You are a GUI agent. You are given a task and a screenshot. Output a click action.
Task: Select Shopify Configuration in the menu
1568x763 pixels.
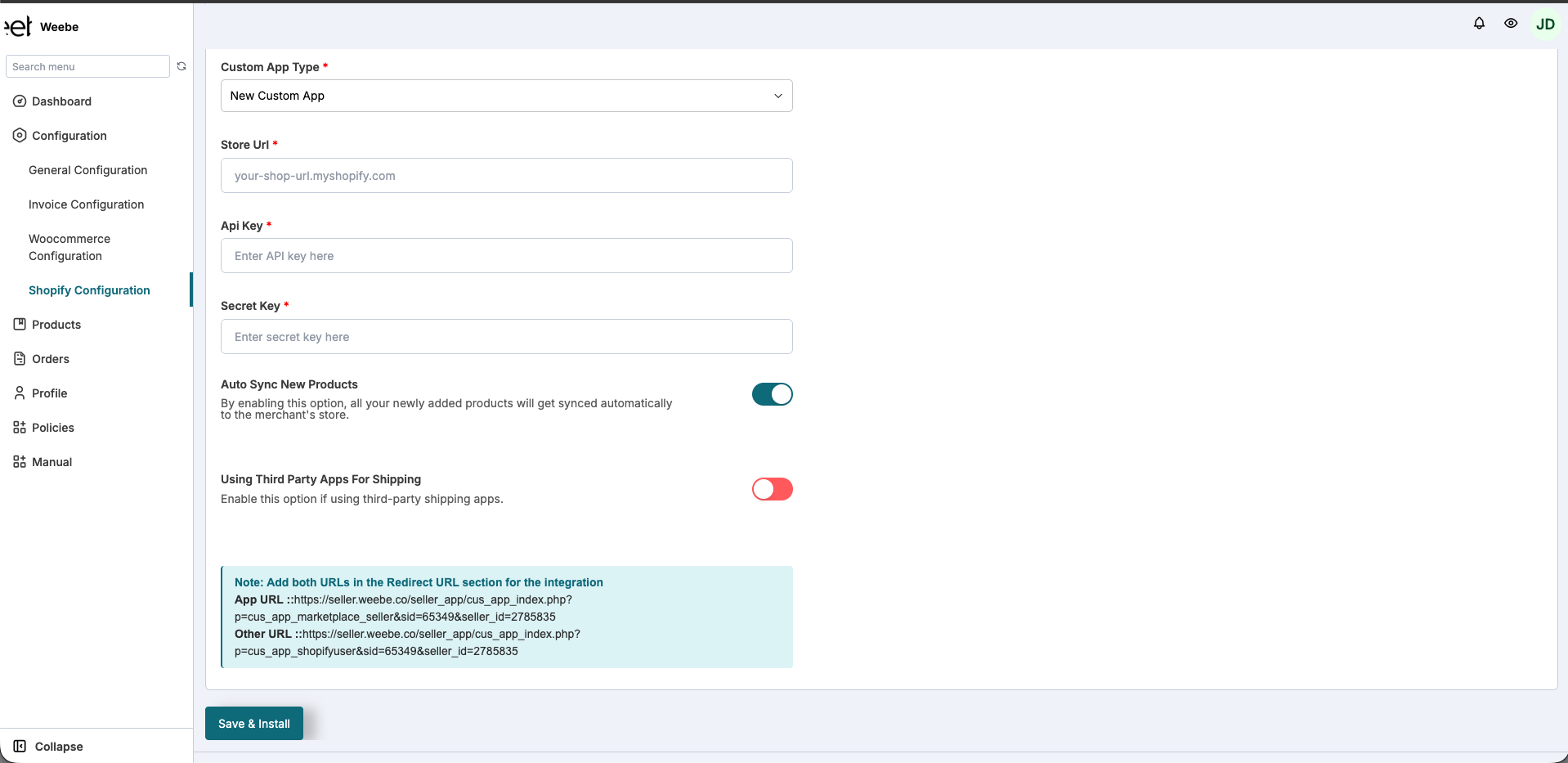(x=89, y=289)
